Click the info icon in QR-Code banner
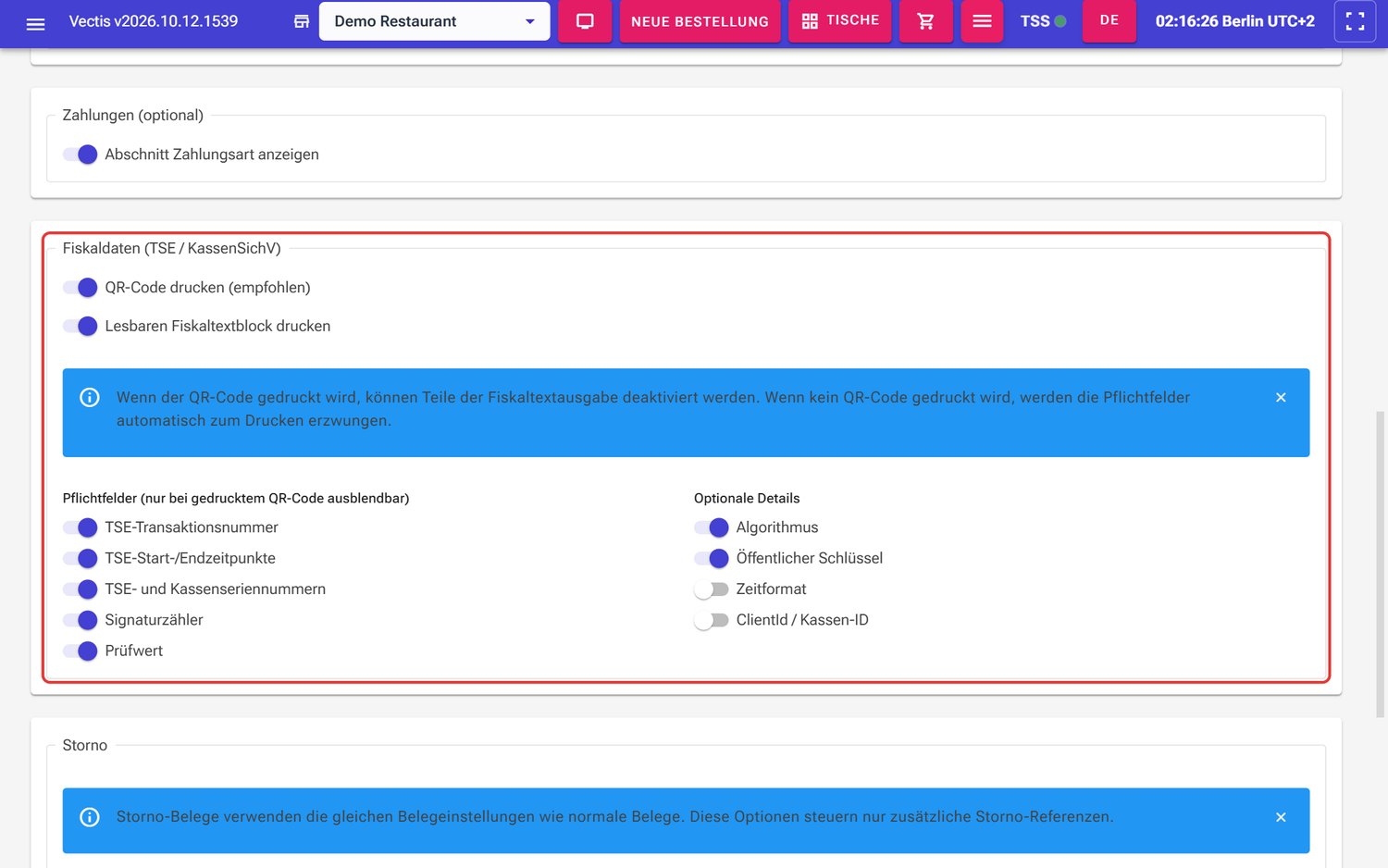The image size is (1388, 868). (90, 397)
